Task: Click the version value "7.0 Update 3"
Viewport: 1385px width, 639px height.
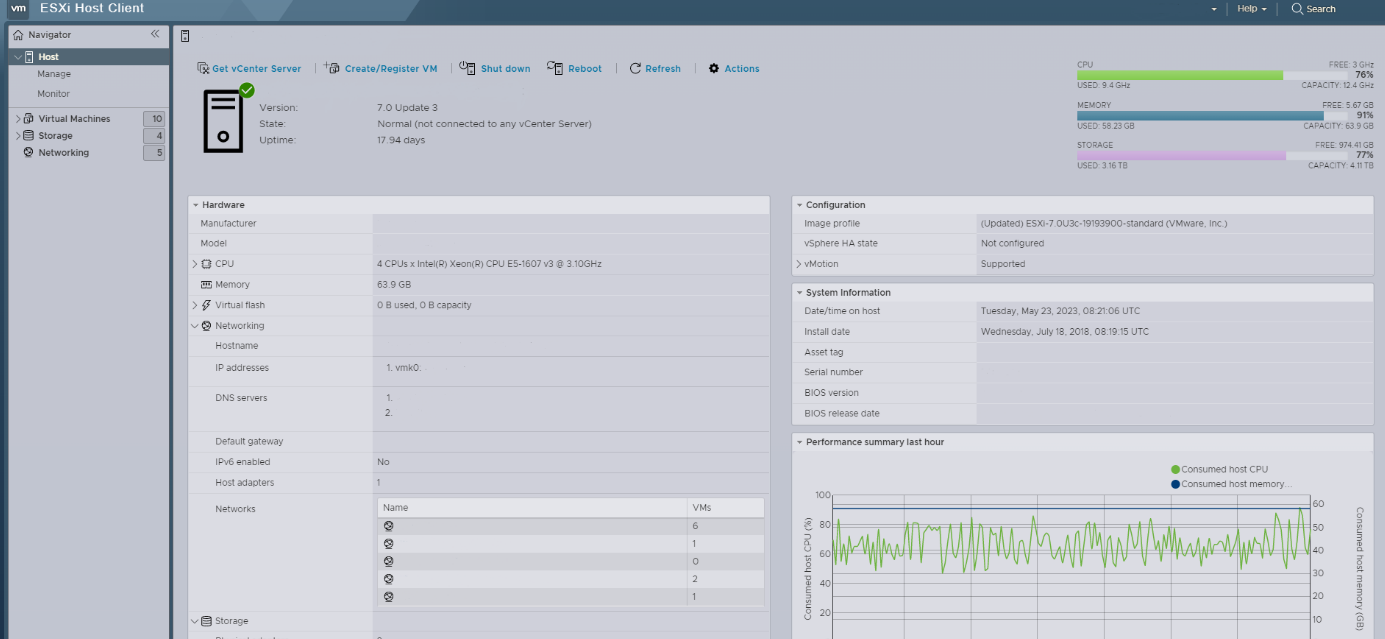Action: pyautogui.click(x=407, y=108)
